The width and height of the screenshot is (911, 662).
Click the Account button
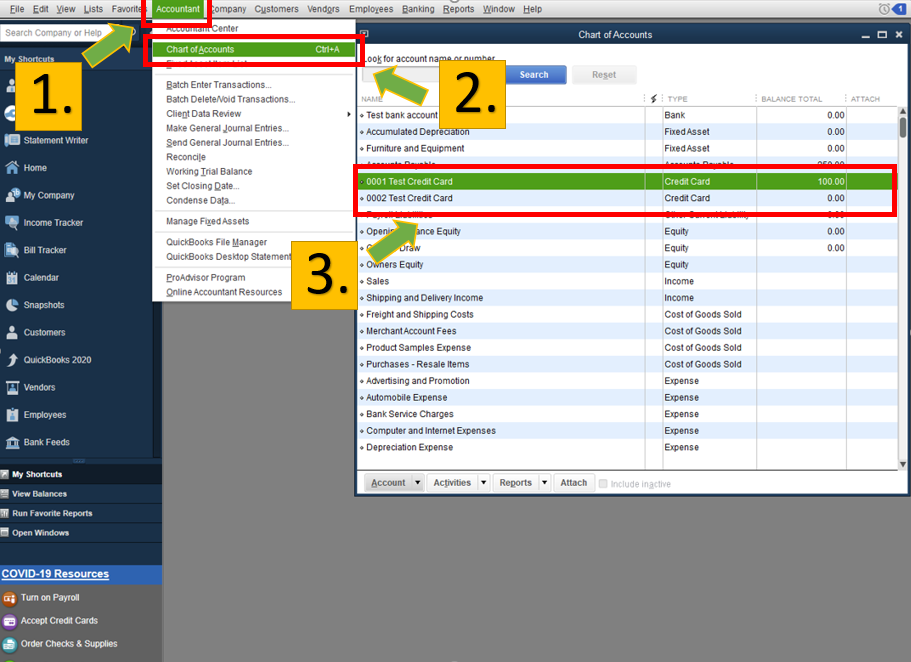(x=388, y=482)
